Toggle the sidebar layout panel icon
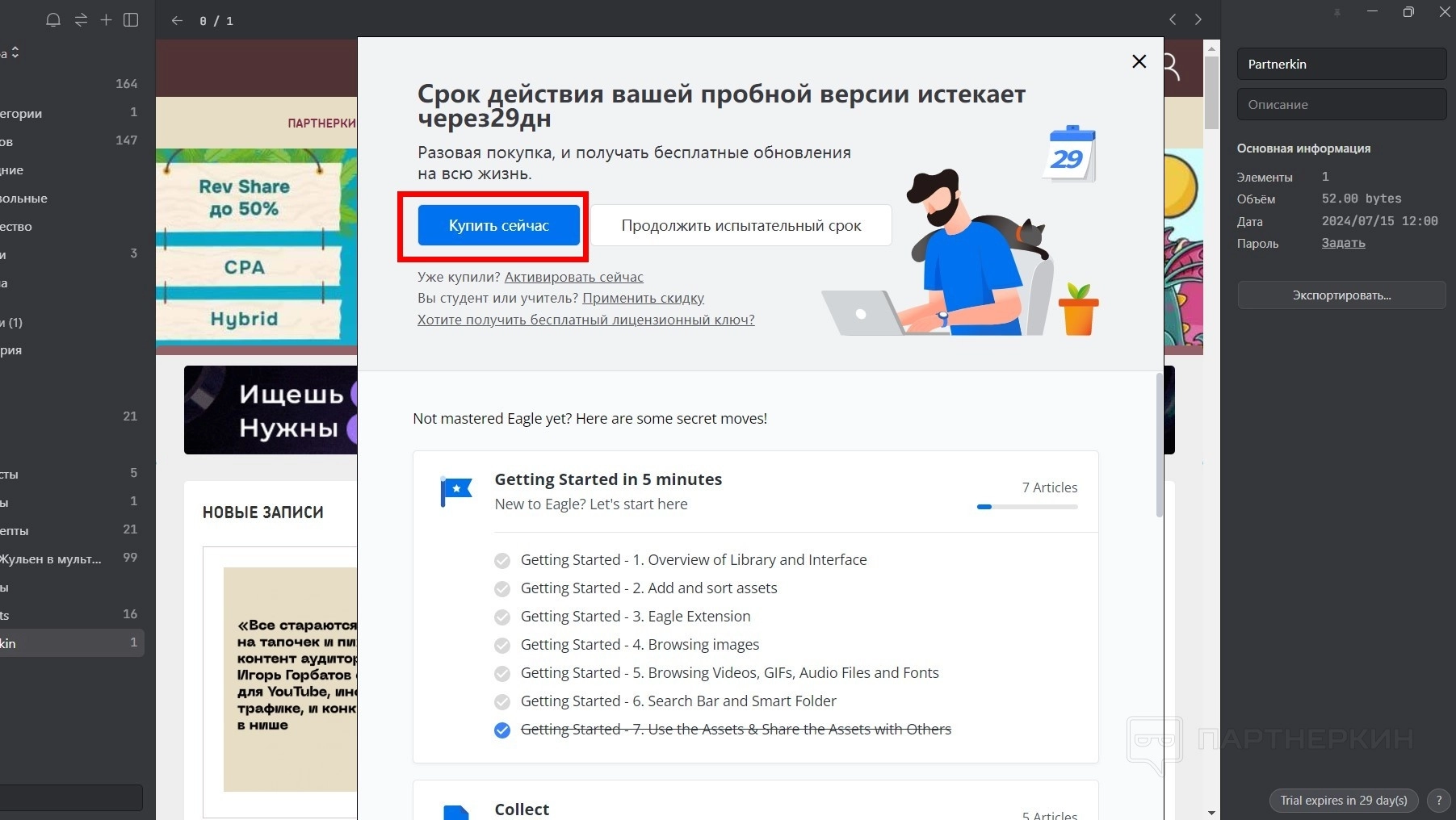This screenshot has width=1456, height=820. [x=131, y=20]
